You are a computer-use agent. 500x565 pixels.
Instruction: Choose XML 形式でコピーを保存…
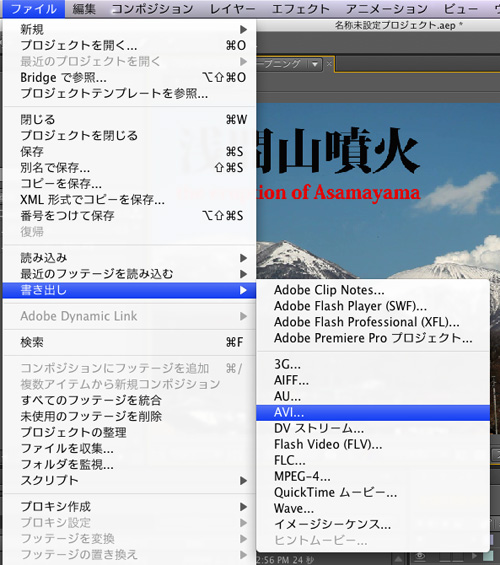129,199
